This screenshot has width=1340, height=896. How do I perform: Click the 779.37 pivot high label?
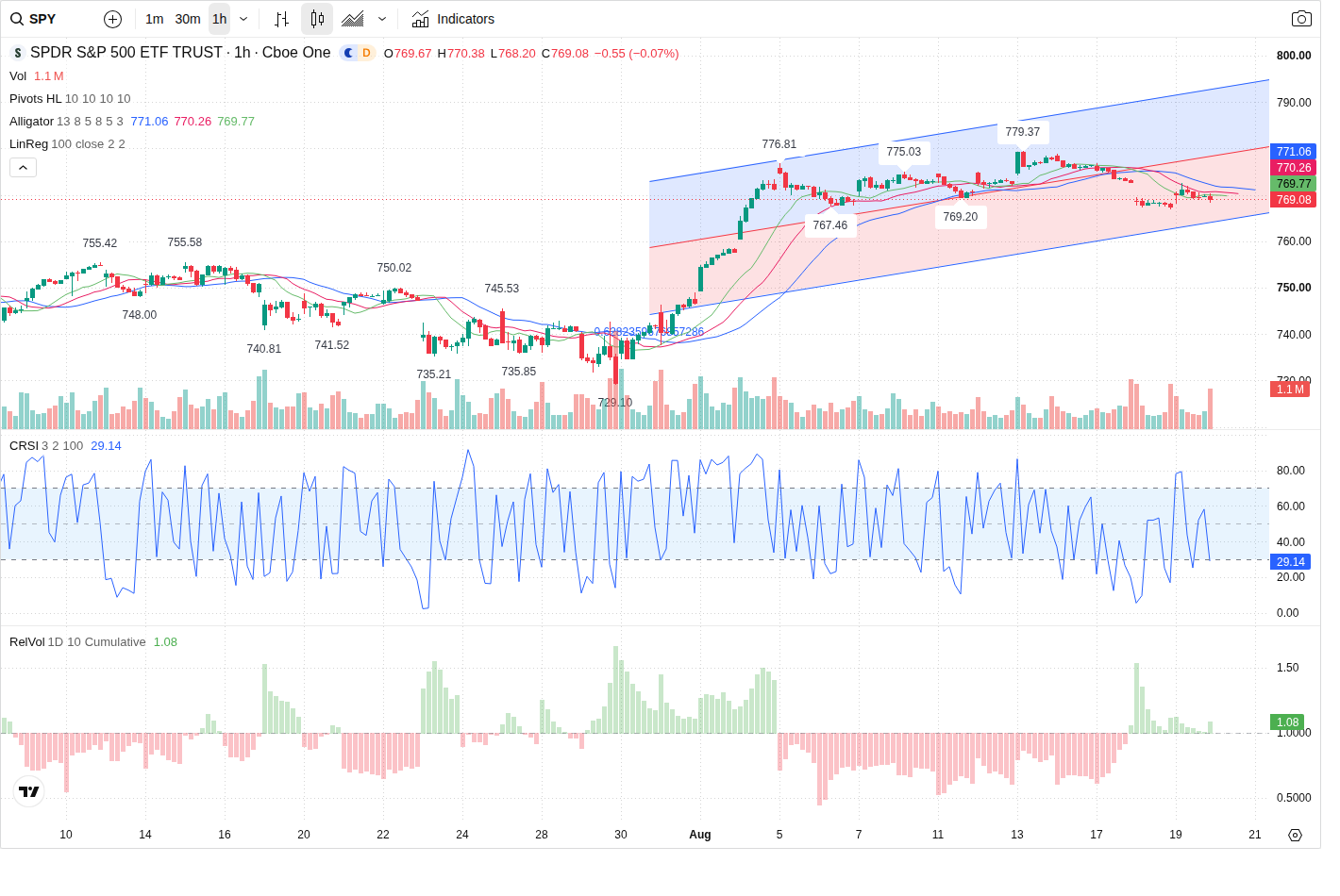1023,132
